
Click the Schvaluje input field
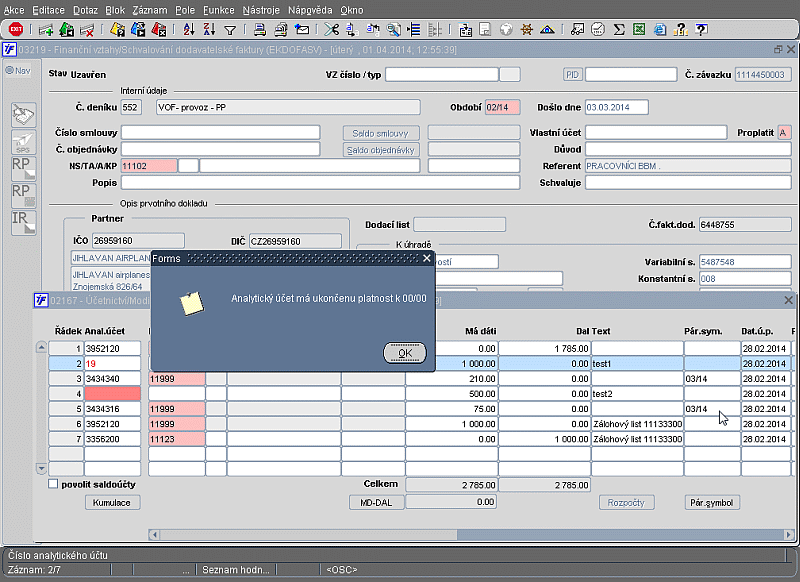click(x=688, y=183)
